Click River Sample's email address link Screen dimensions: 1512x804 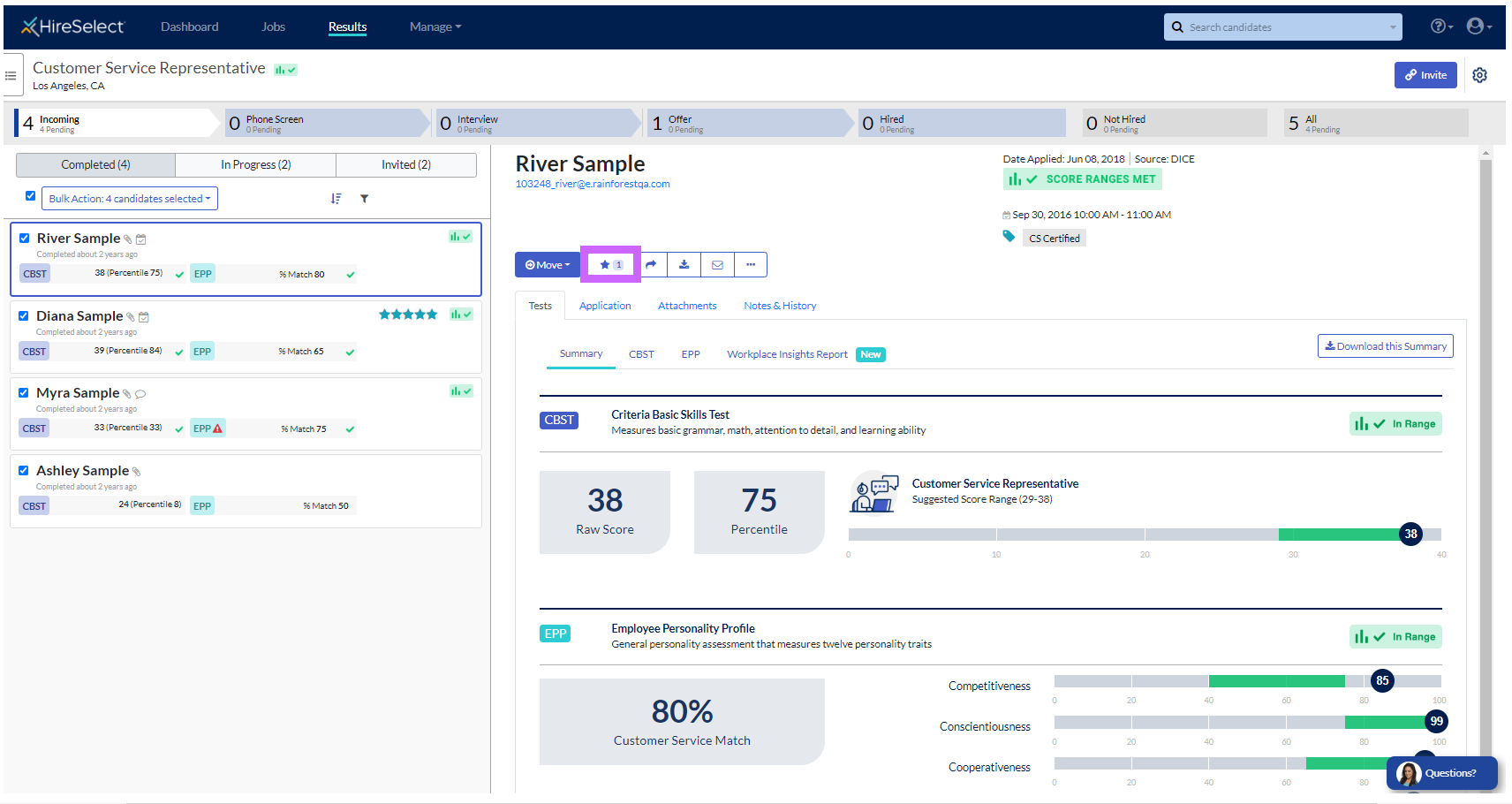point(593,184)
